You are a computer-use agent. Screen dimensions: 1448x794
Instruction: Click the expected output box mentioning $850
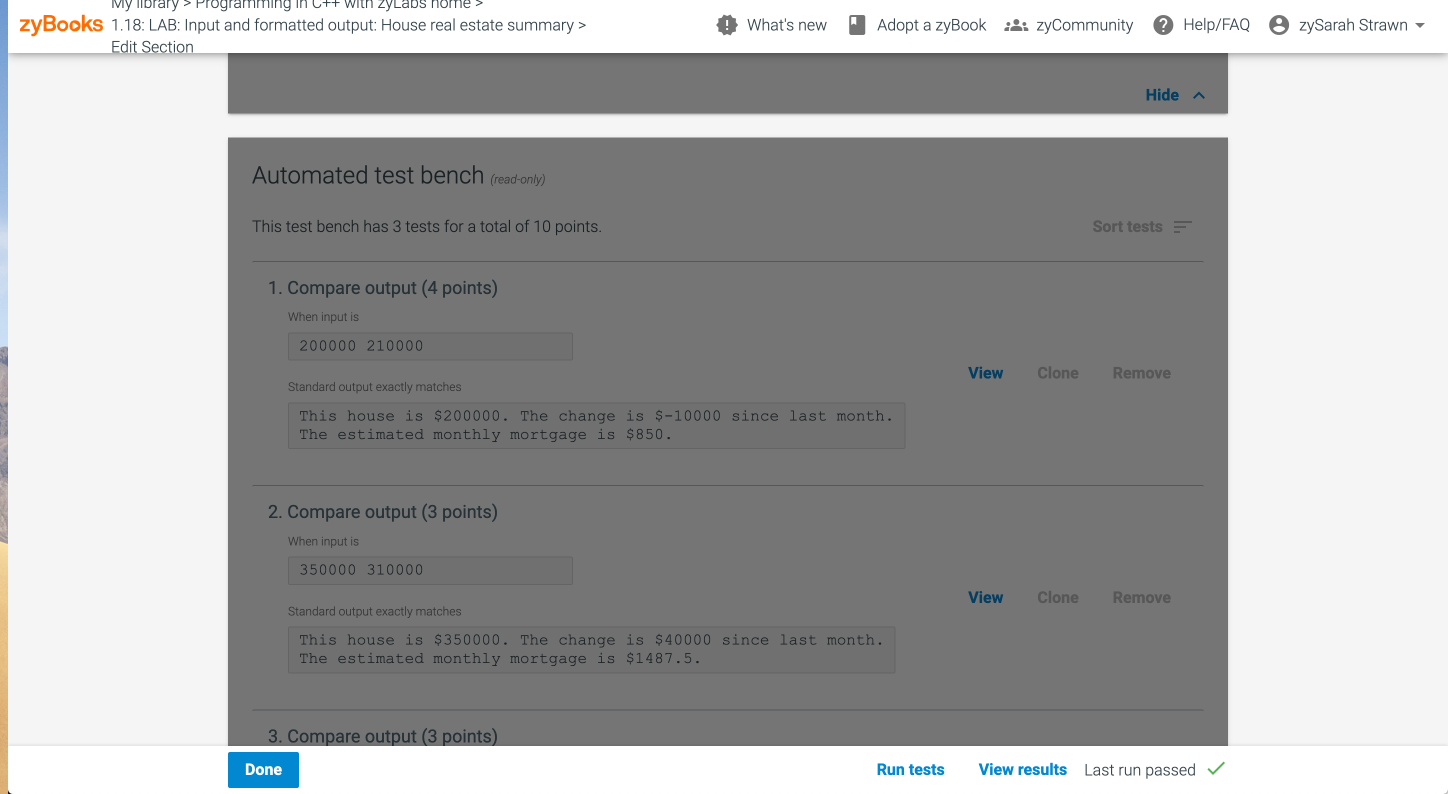(x=596, y=425)
